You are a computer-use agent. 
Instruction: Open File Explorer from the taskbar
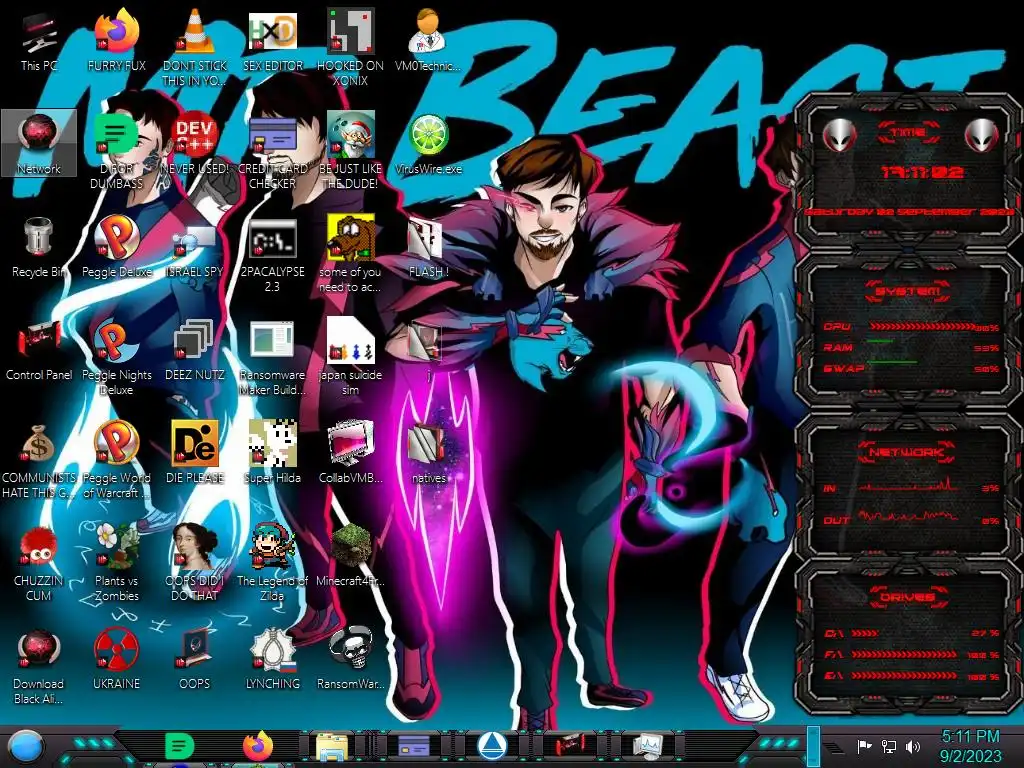[332, 746]
